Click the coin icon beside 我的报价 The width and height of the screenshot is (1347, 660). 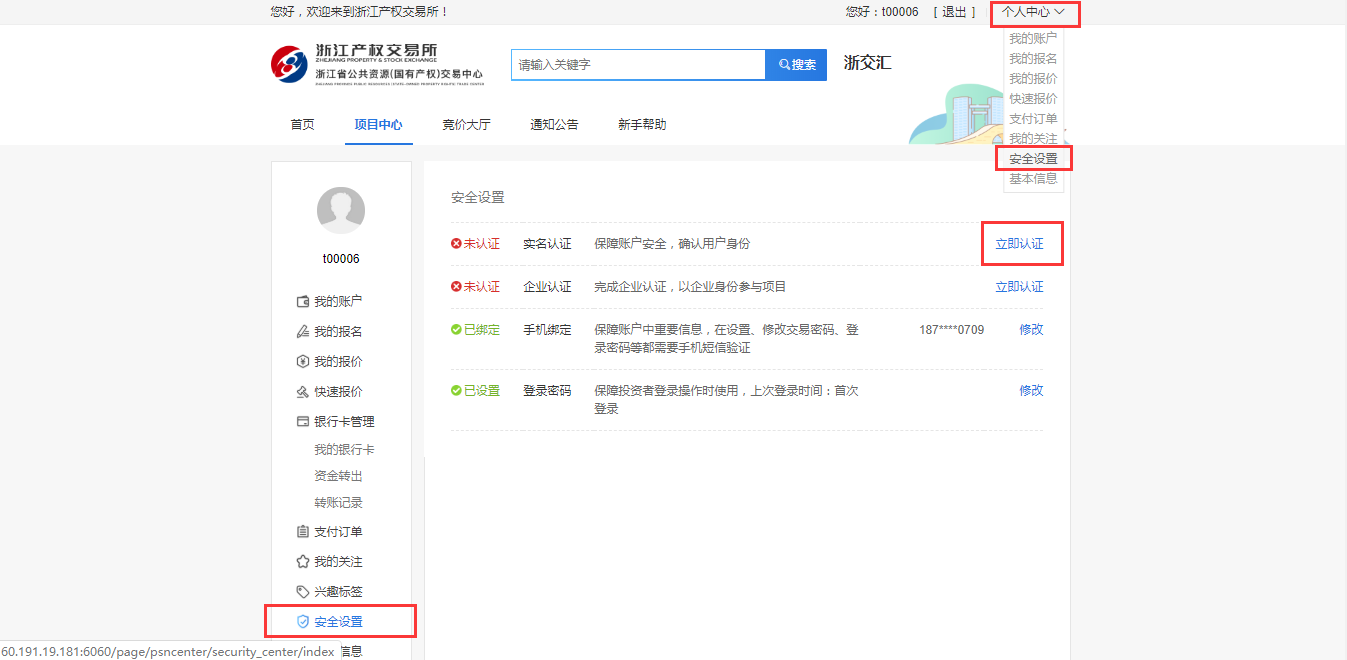point(303,362)
